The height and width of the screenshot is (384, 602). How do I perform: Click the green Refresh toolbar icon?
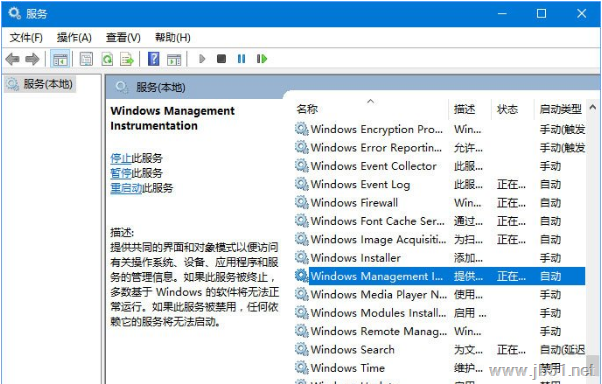(107, 59)
